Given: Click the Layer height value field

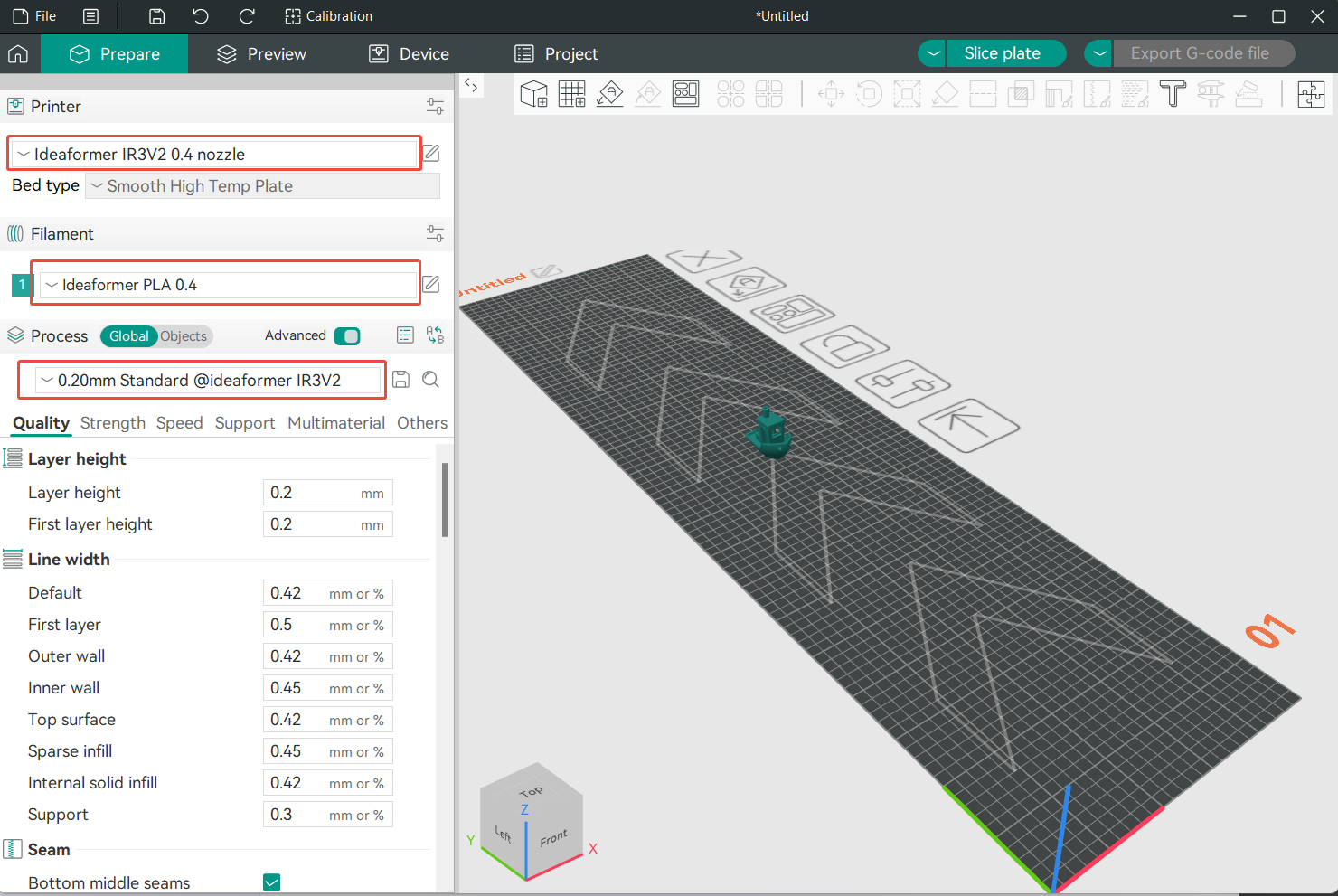Looking at the screenshot, I should point(327,493).
